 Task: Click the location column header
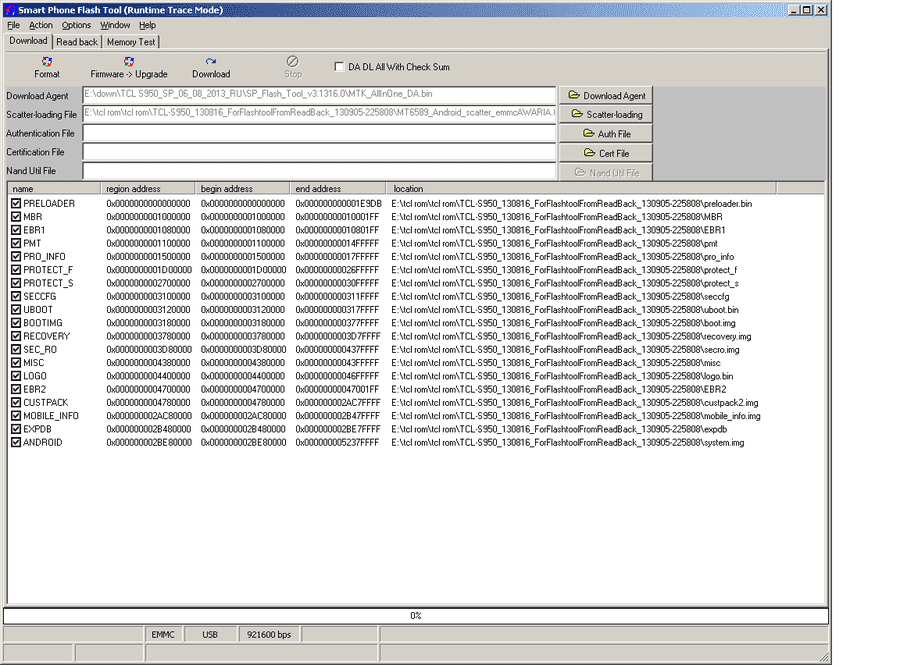click(581, 188)
